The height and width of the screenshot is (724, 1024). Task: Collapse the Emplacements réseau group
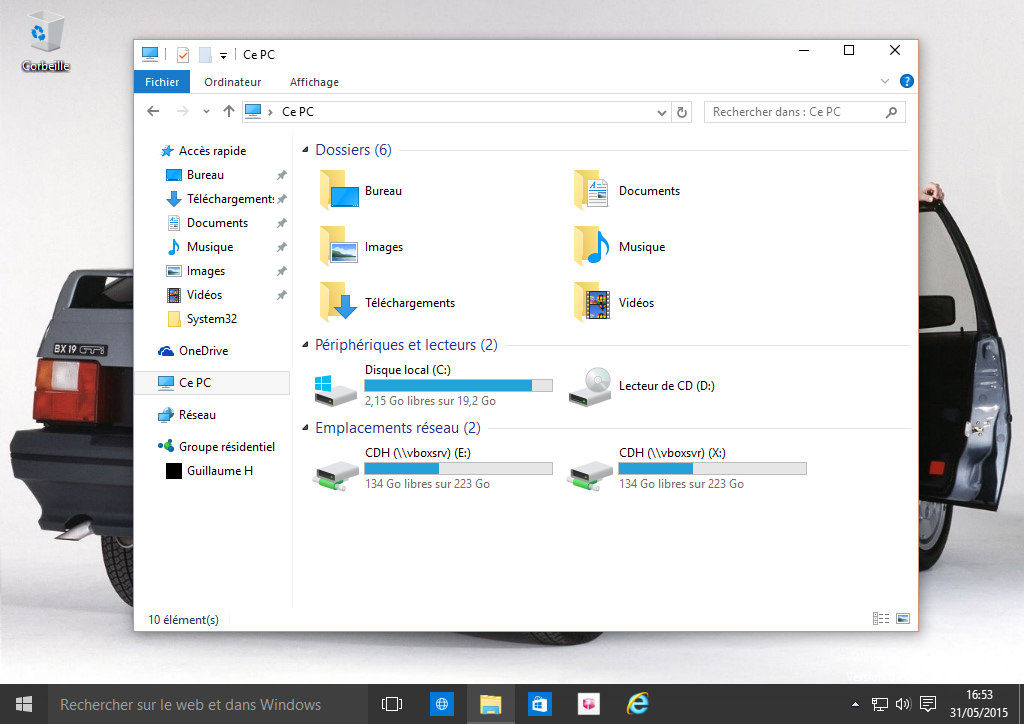point(305,428)
